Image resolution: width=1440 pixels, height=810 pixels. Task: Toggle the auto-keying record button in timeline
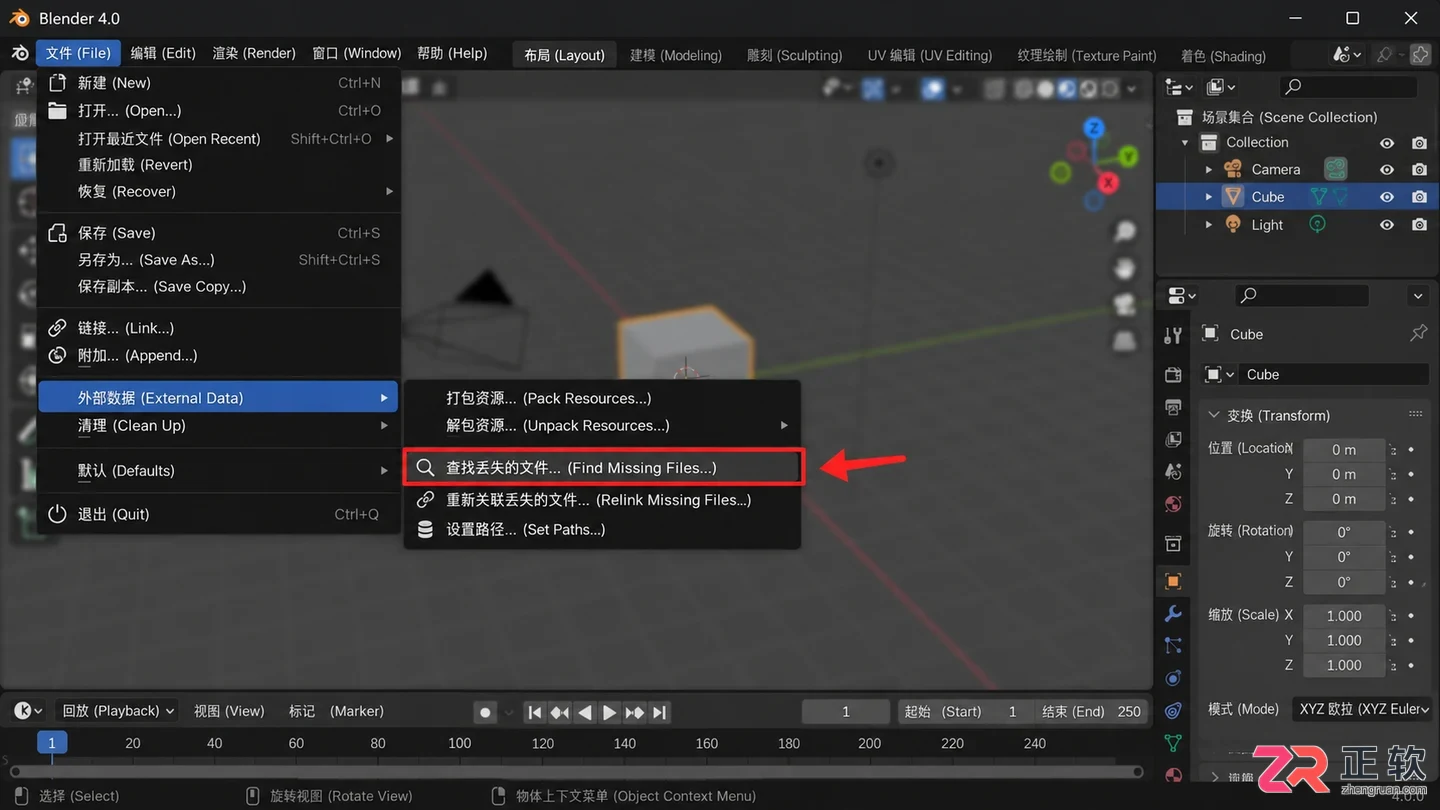click(x=485, y=712)
